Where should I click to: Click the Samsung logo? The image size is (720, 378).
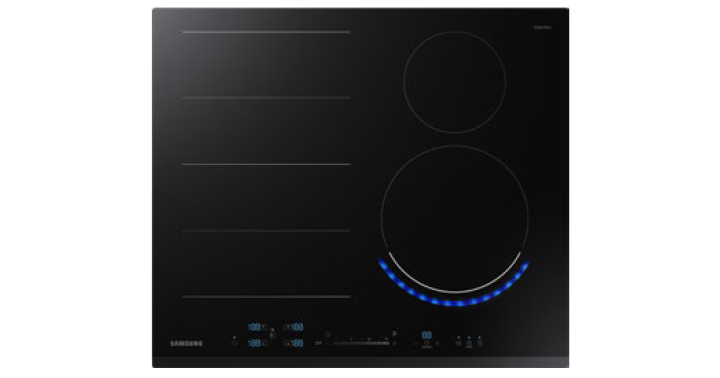click(186, 344)
